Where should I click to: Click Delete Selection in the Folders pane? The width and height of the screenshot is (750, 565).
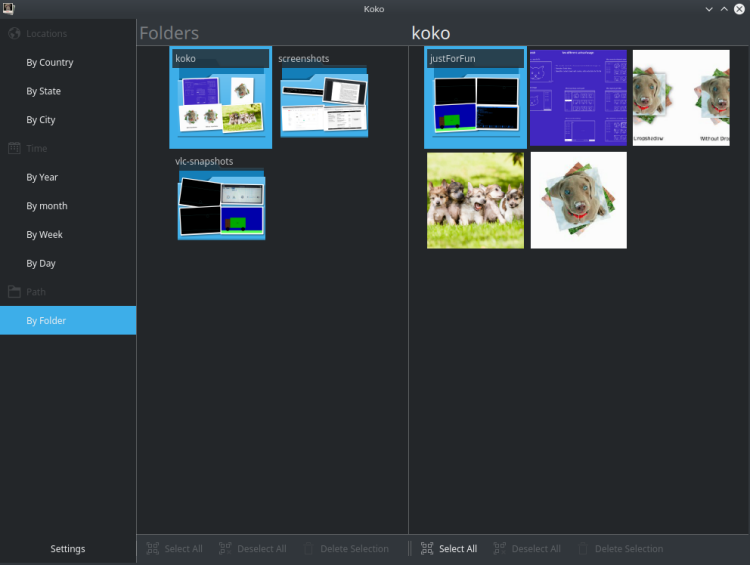pos(345,548)
